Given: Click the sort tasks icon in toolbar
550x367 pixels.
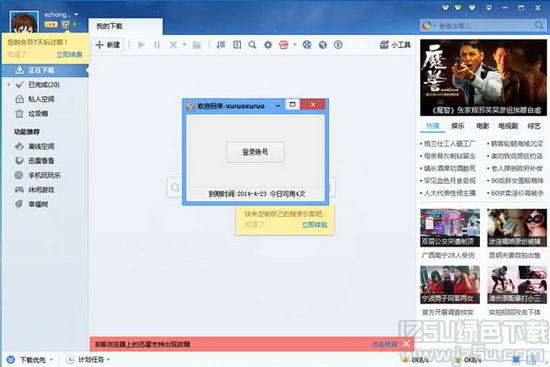Looking at the screenshot, I should click(221, 45).
